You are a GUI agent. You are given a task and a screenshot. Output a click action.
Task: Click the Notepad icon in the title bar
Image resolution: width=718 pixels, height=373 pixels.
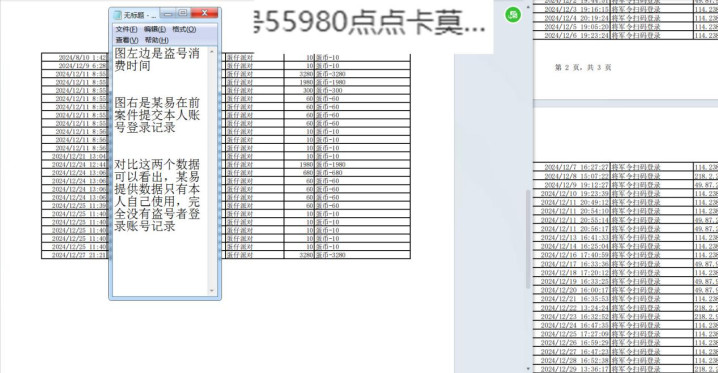(x=117, y=15)
